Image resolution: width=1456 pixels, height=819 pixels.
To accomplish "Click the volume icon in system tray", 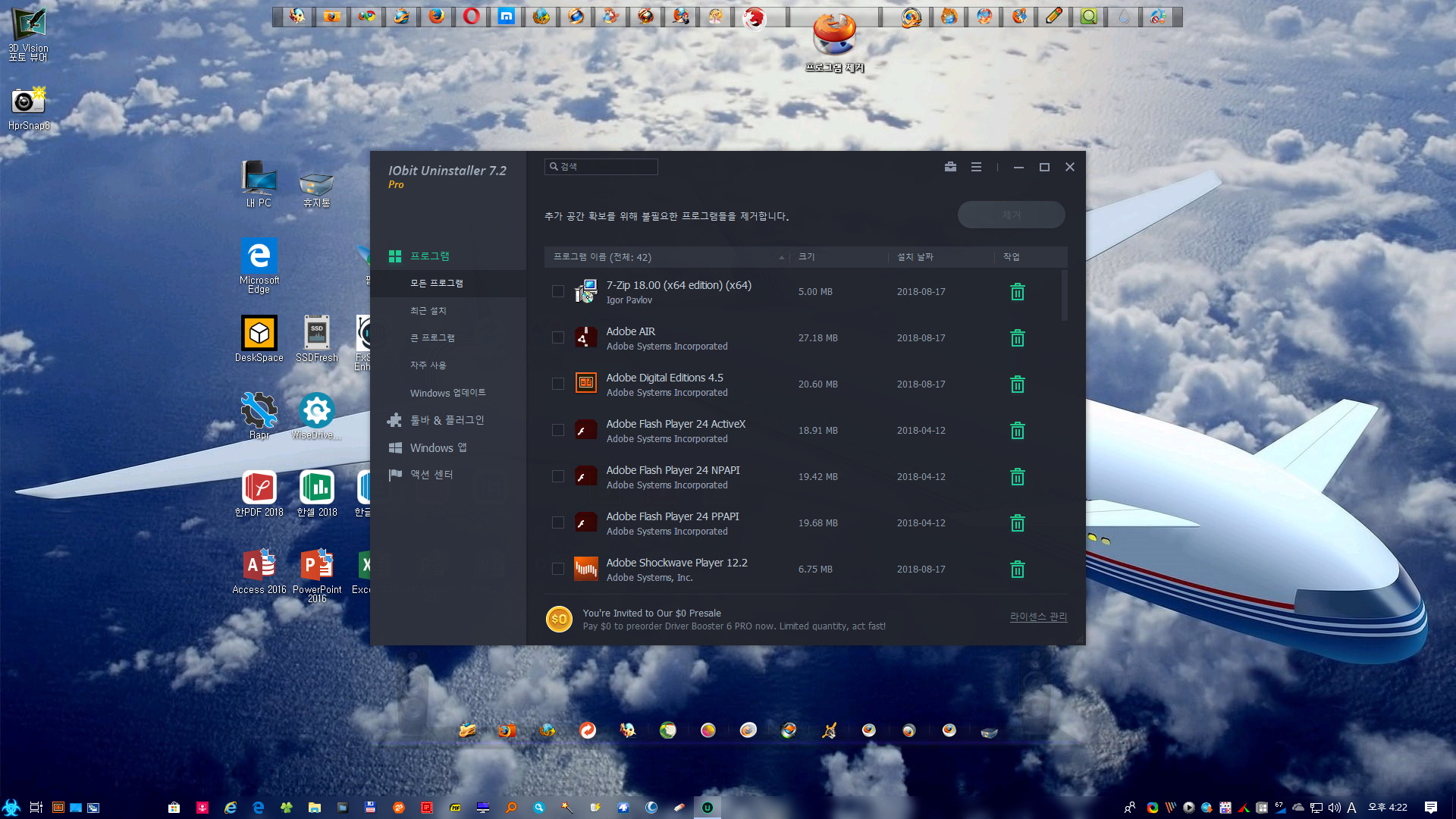I will pos(1334,808).
